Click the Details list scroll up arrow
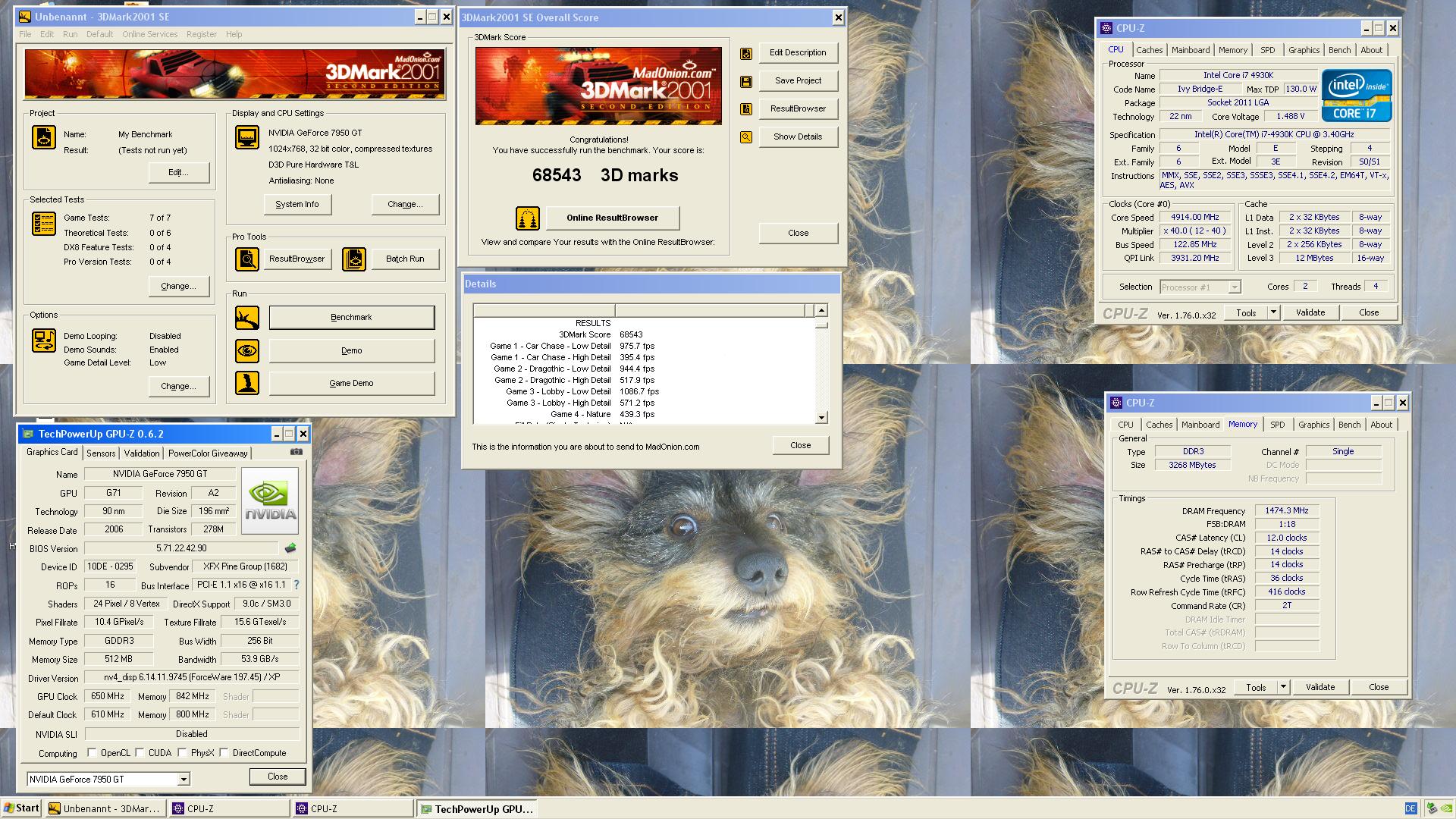 (821, 310)
